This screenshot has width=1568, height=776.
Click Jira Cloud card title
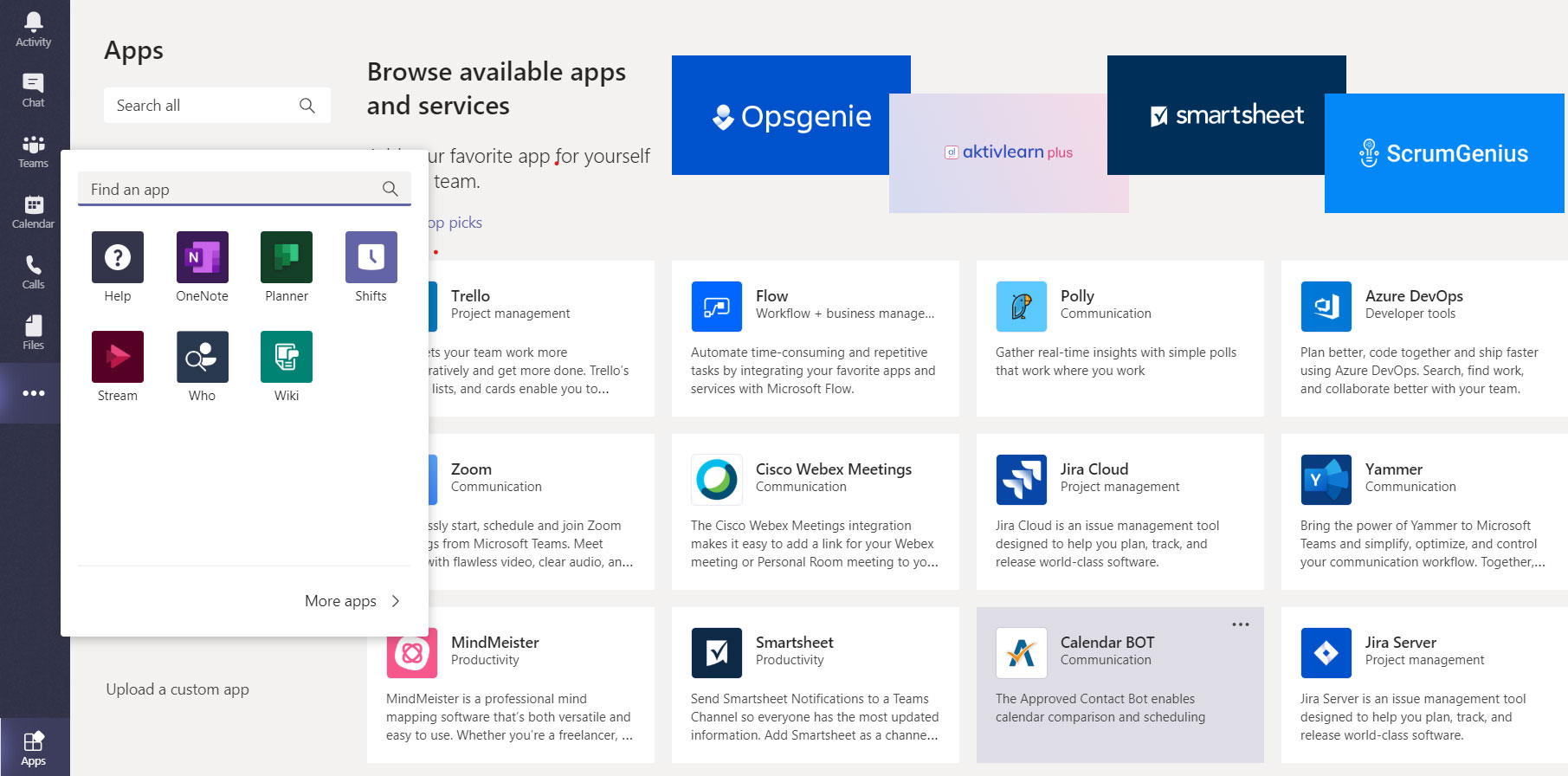coord(1094,469)
